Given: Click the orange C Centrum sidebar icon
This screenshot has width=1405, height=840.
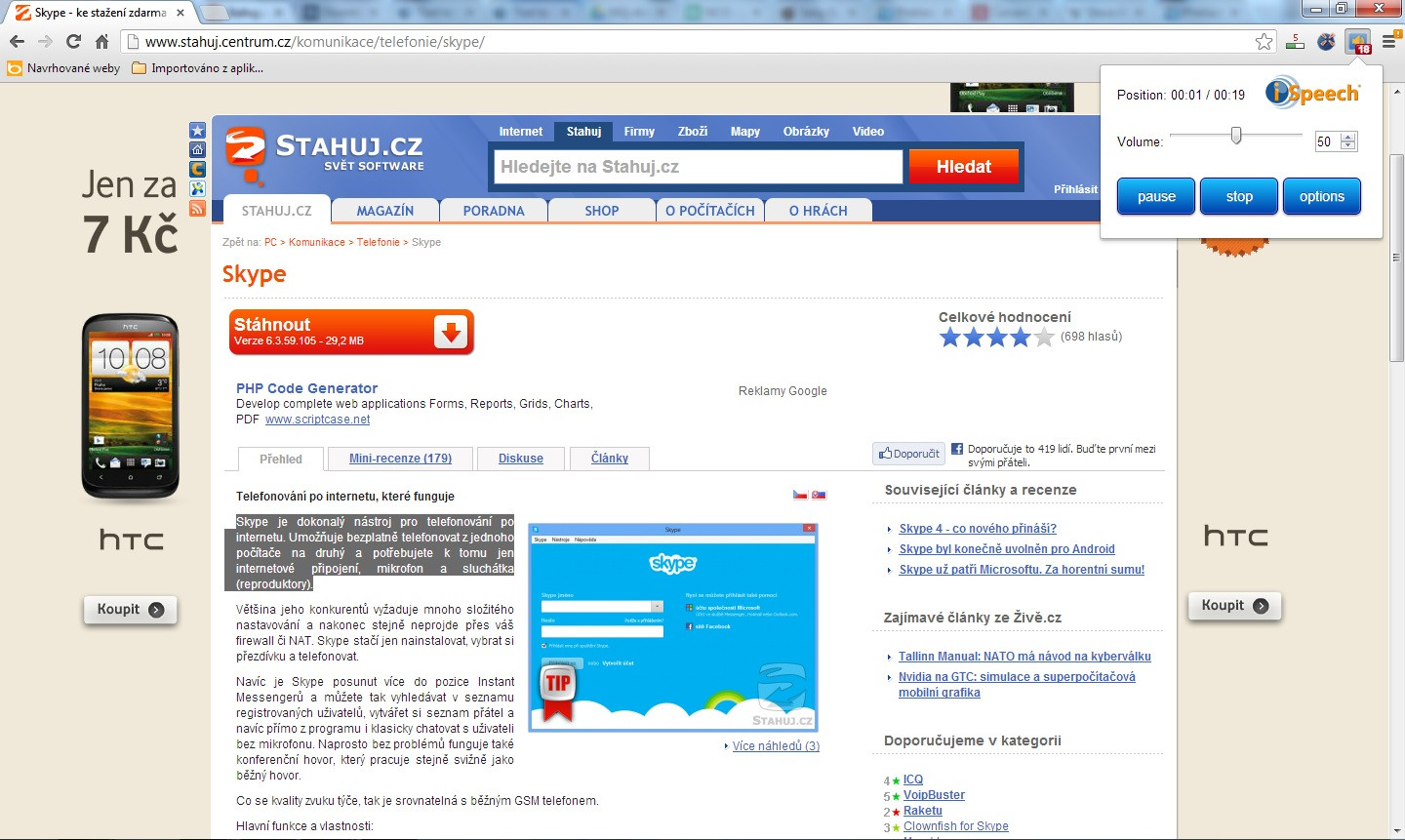Looking at the screenshot, I should pos(197,169).
